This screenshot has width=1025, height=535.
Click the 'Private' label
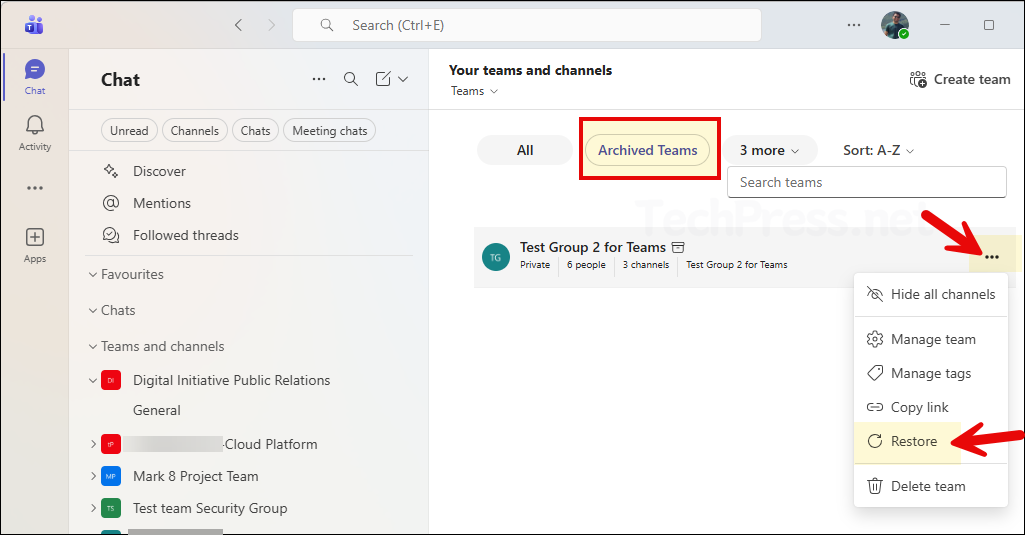(535, 265)
